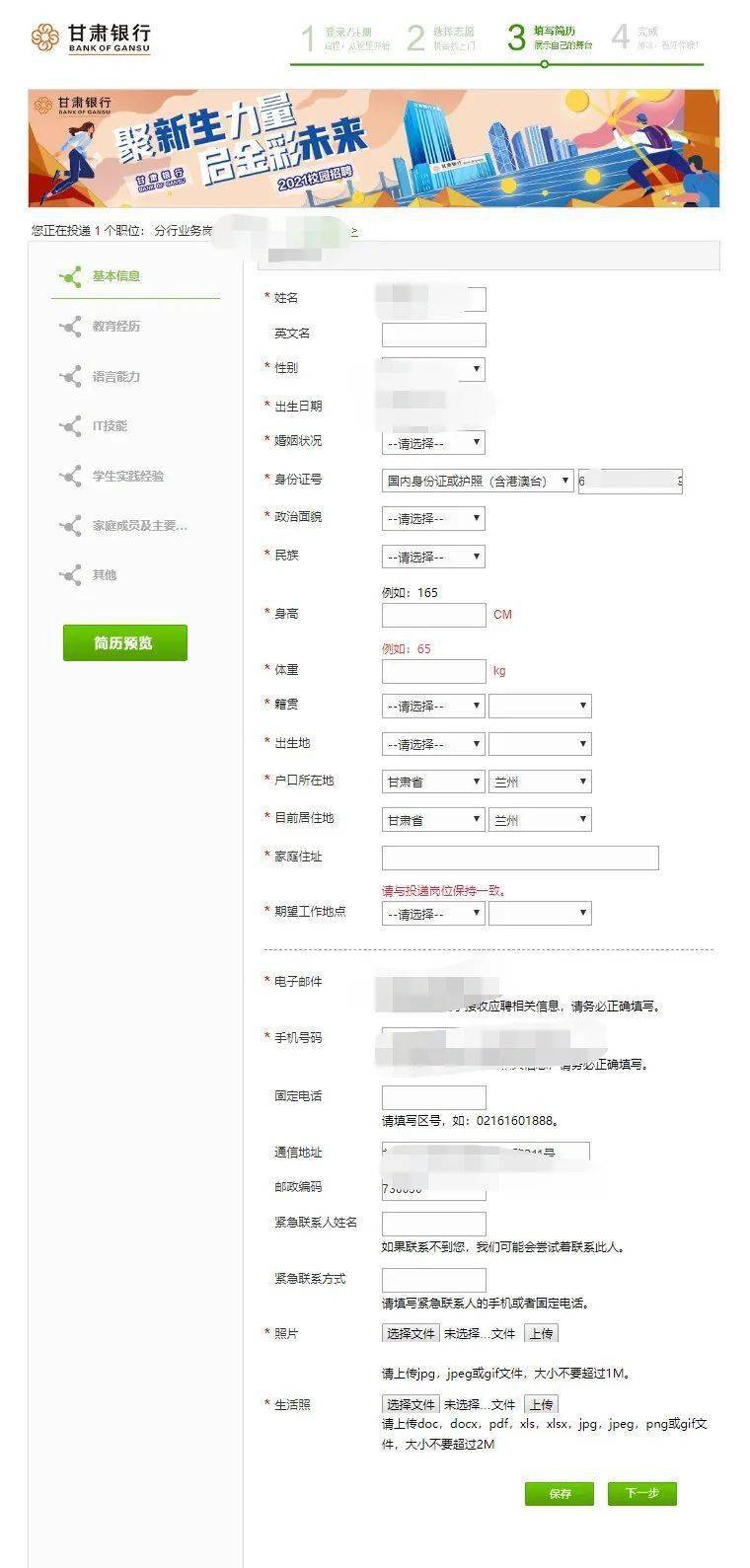Screen dimensions: 750x1568
Task: Click the 紧急联系人姓名 input field
Action: coord(433,1224)
